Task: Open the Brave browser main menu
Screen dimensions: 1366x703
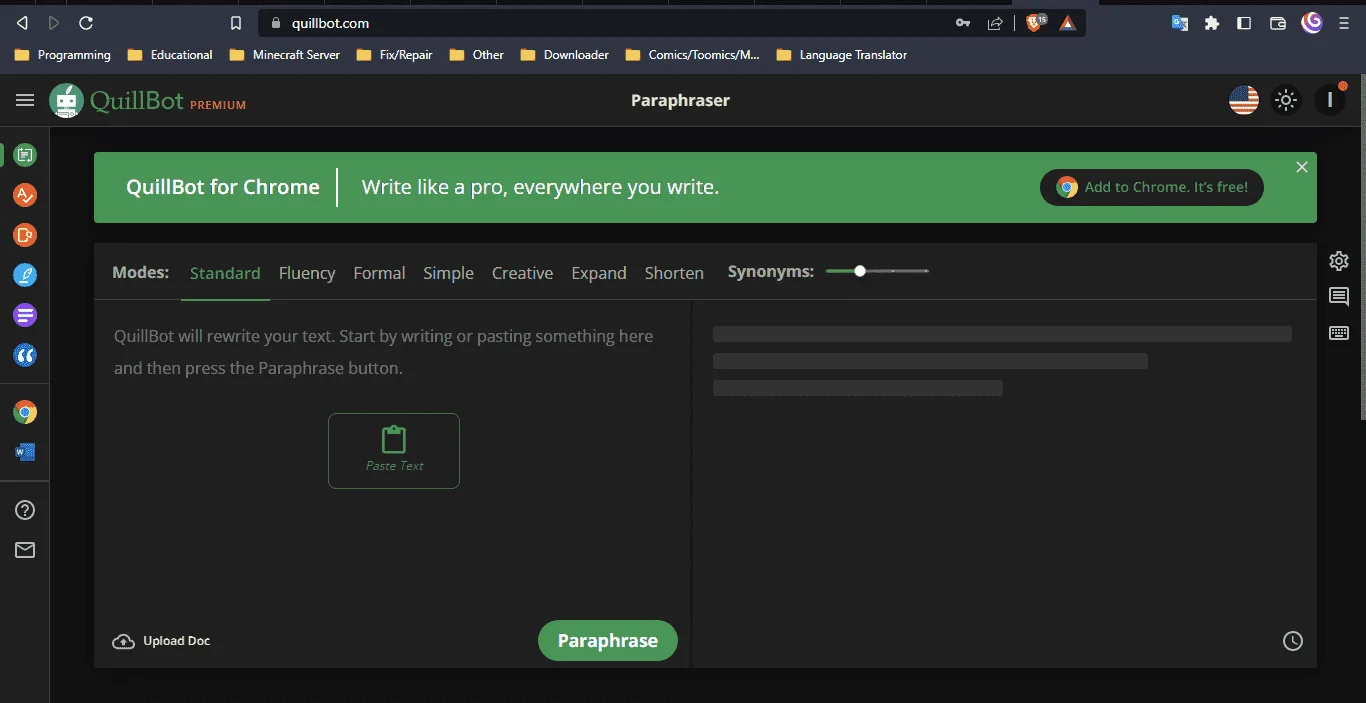Action: (1344, 22)
